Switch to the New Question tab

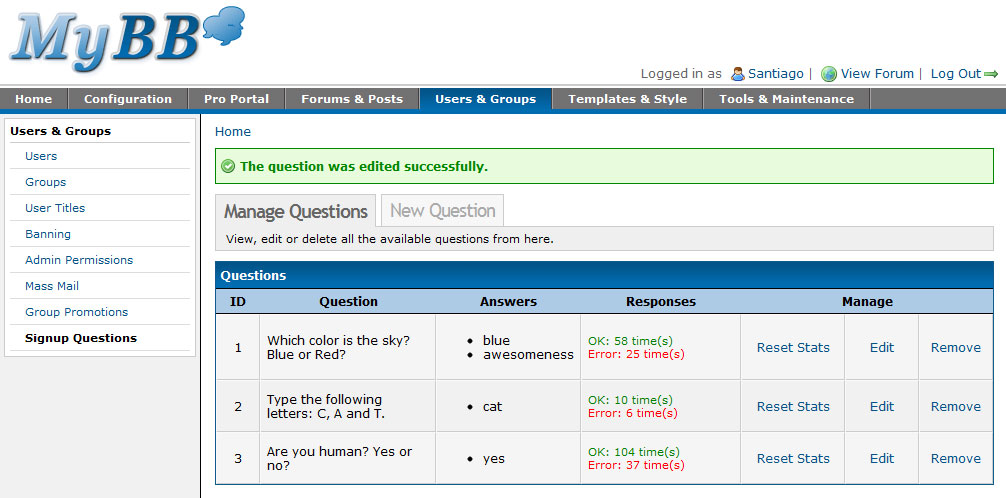(x=442, y=211)
